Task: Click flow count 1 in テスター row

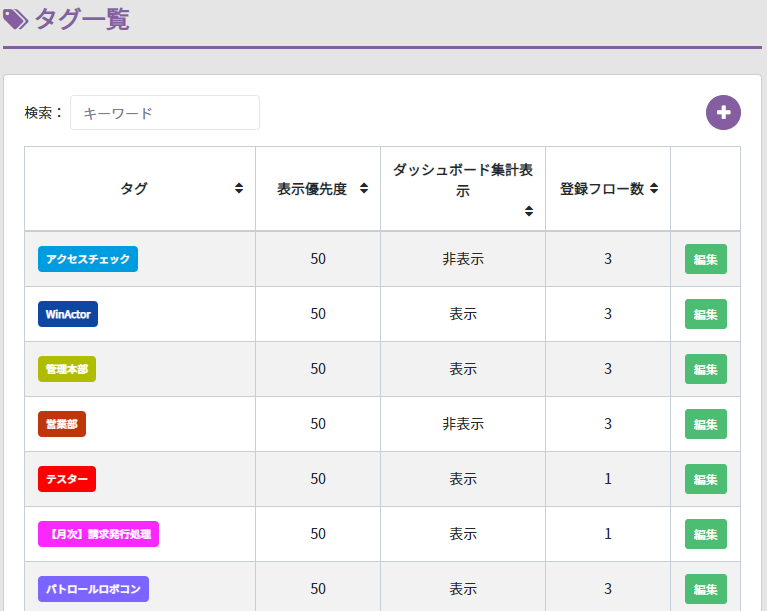Action: [x=608, y=479]
